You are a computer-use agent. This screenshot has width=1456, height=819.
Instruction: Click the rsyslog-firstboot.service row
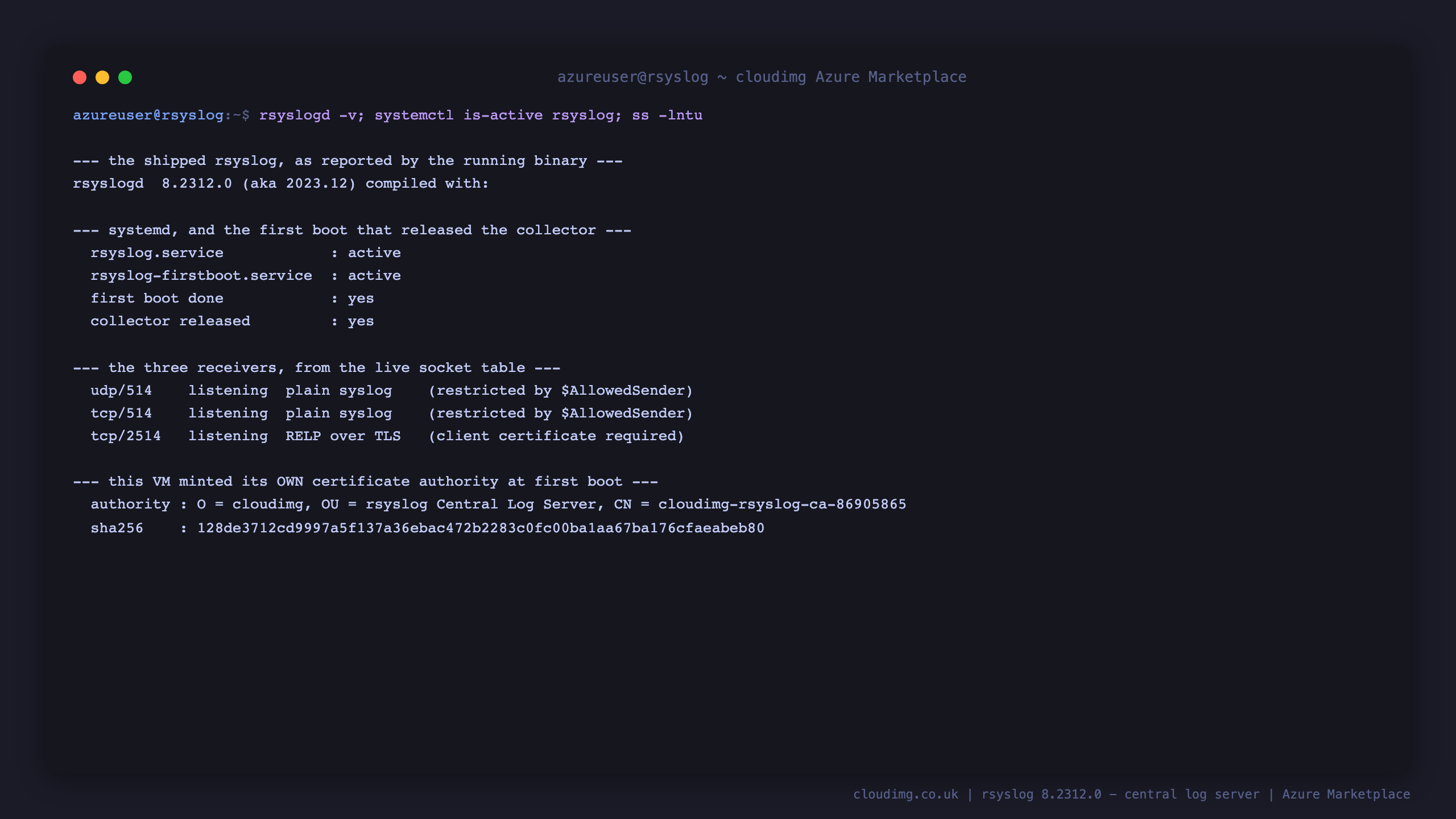(x=246, y=276)
